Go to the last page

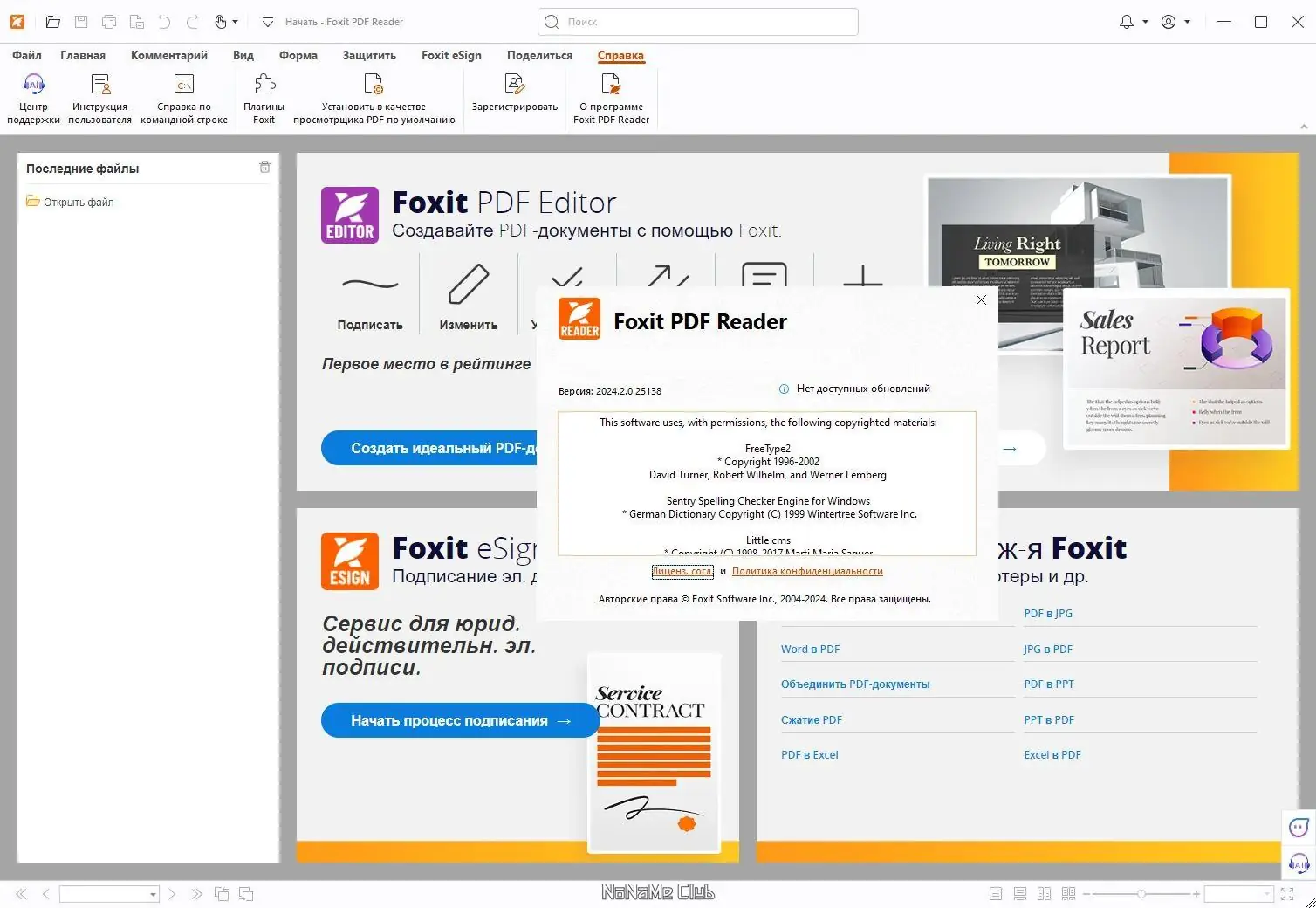[196, 894]
